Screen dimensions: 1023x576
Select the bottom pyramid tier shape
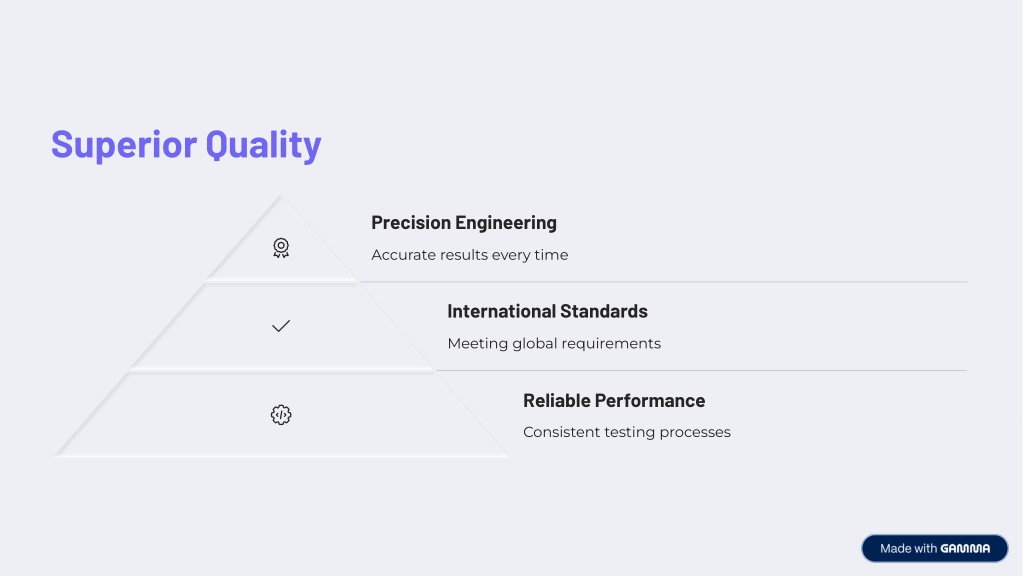(x=281, y=415)
